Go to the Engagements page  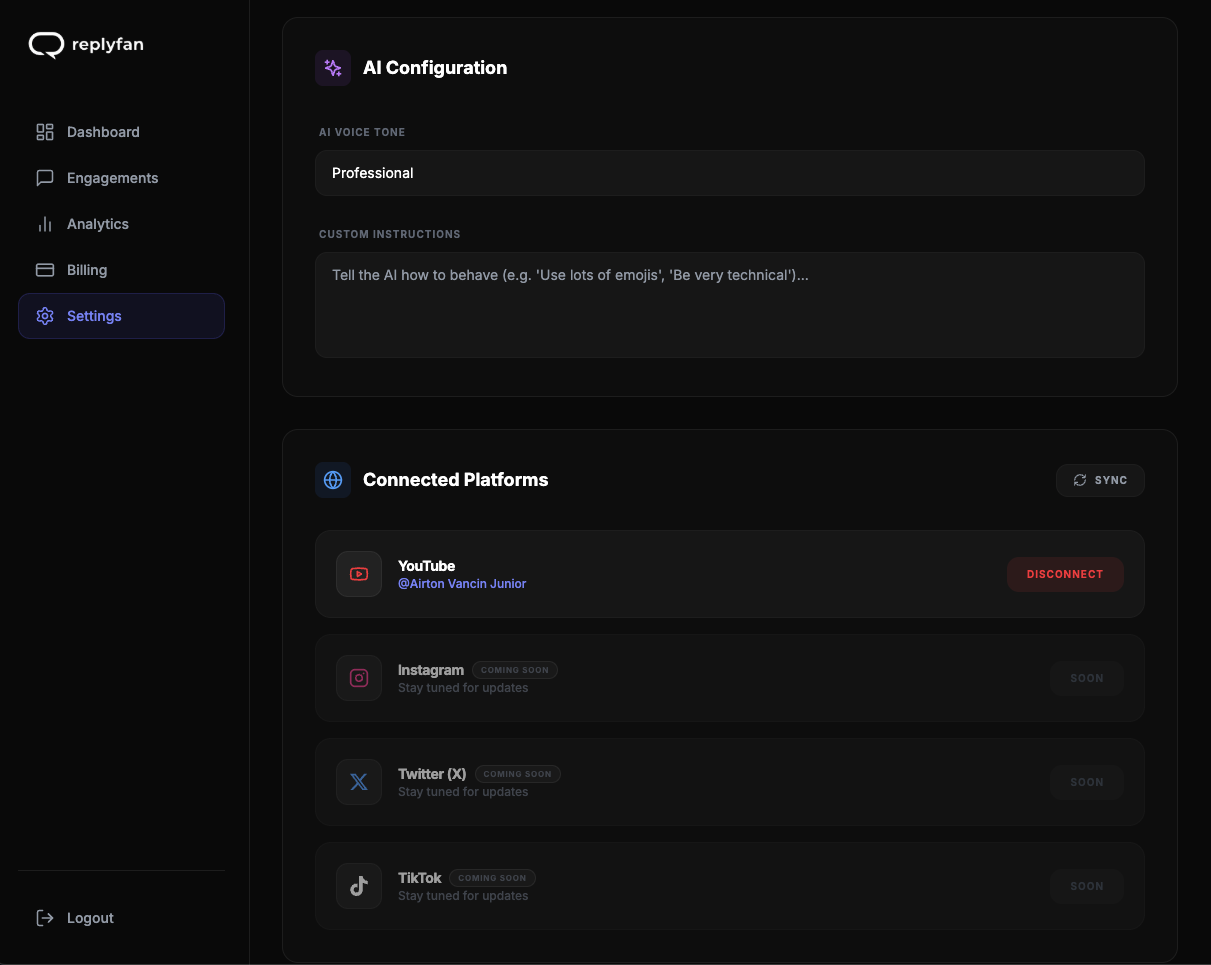112,178
